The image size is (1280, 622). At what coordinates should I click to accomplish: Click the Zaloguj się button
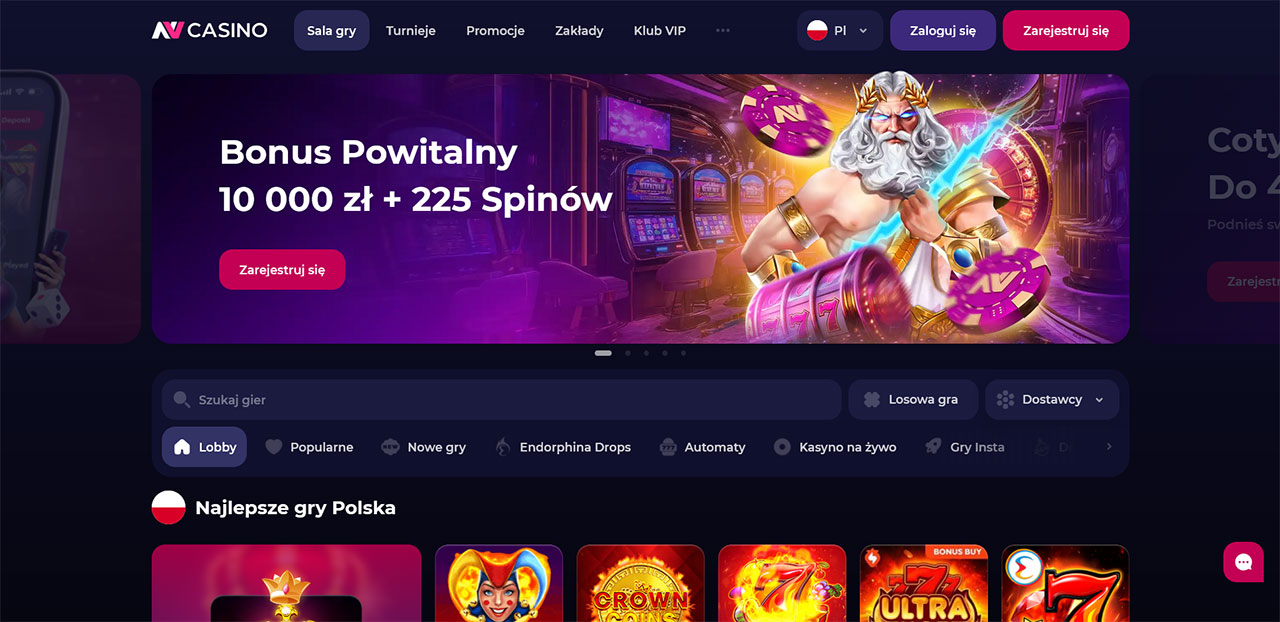click(x=943, y=30)
